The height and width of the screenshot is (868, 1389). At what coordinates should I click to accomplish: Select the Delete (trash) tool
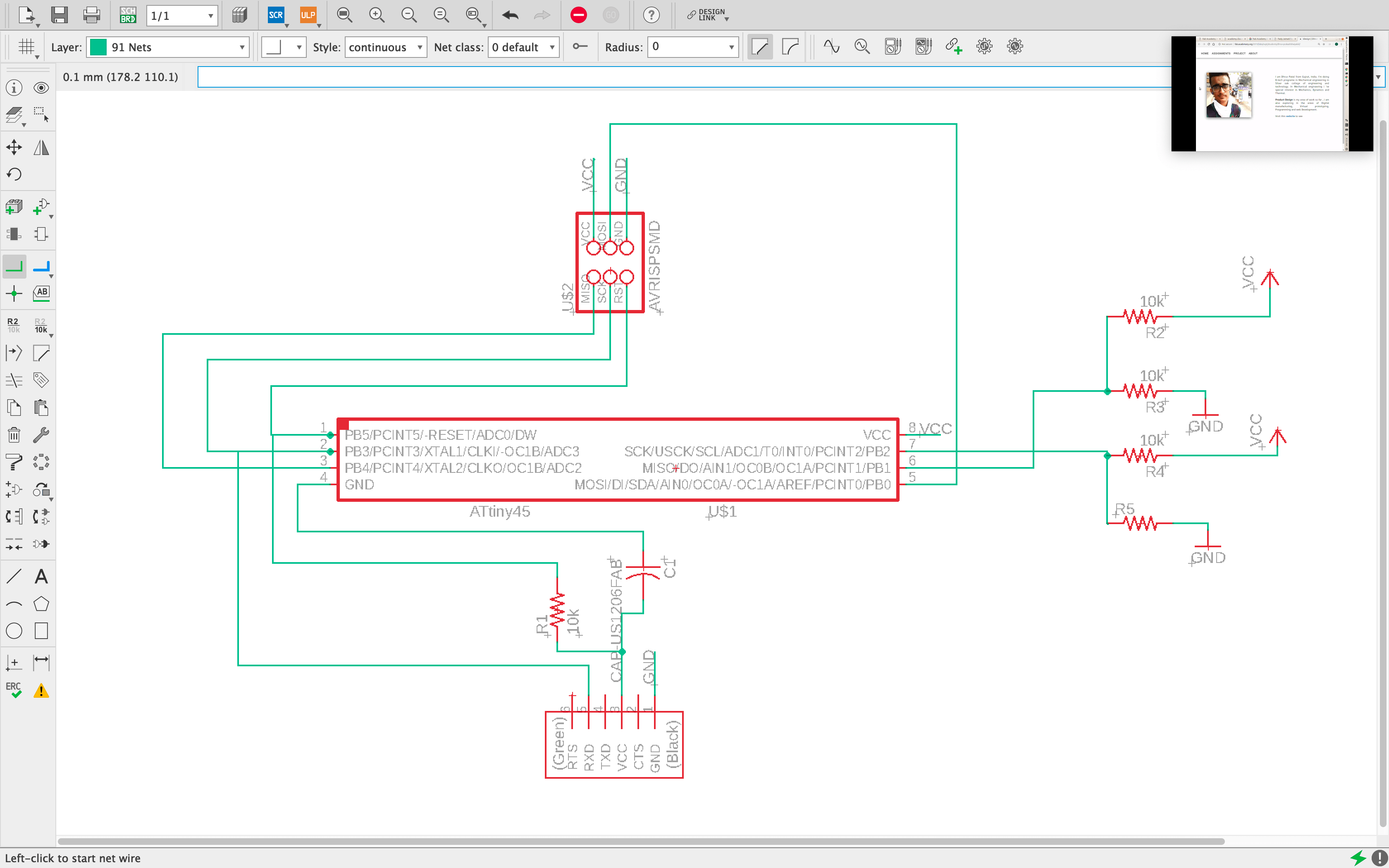coord(14,434)
